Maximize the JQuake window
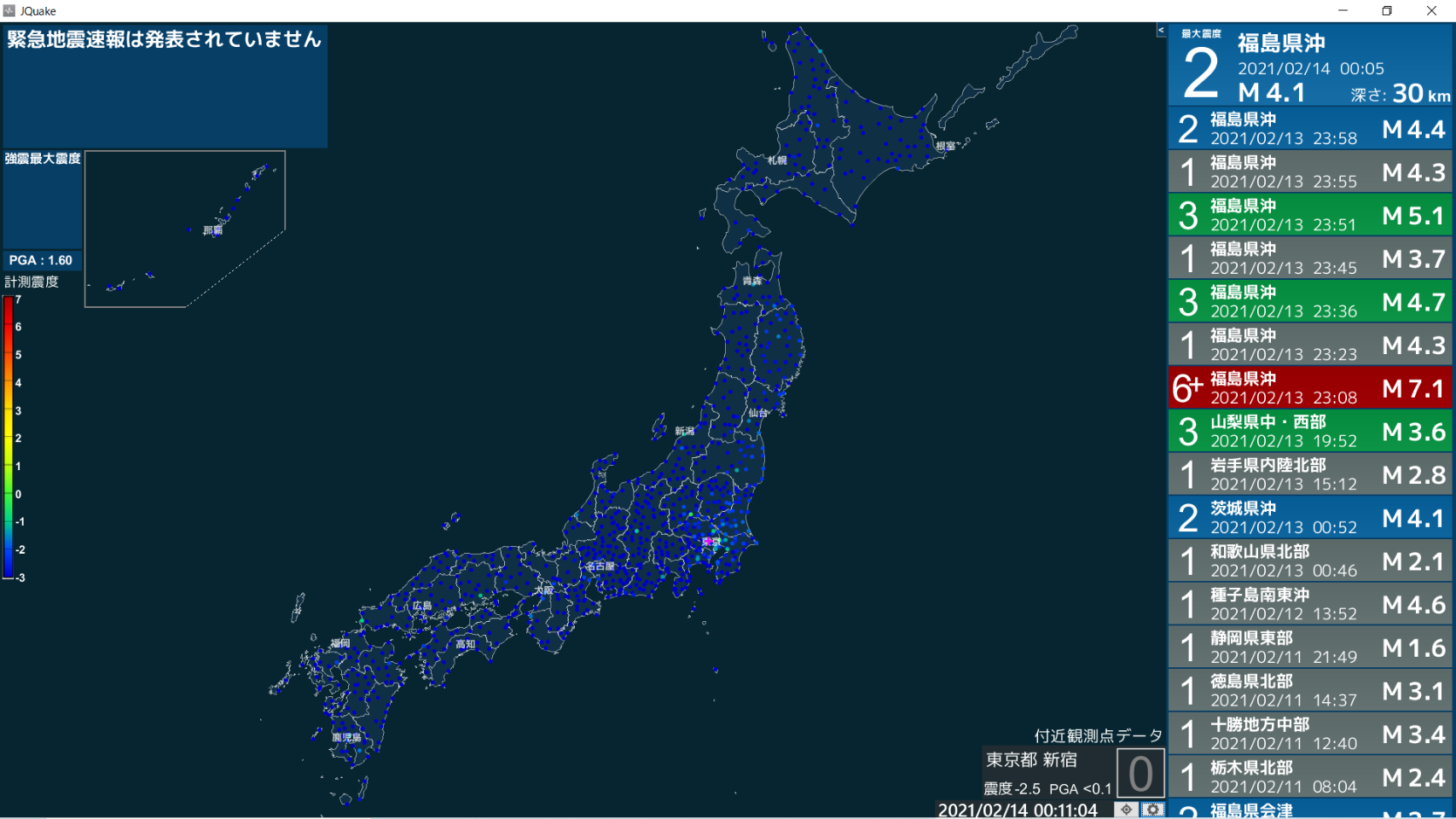 pos(1387,11)
